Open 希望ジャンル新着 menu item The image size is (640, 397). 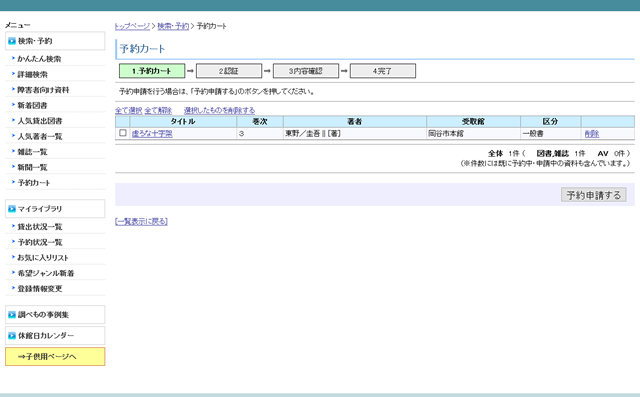coord(46,273)
